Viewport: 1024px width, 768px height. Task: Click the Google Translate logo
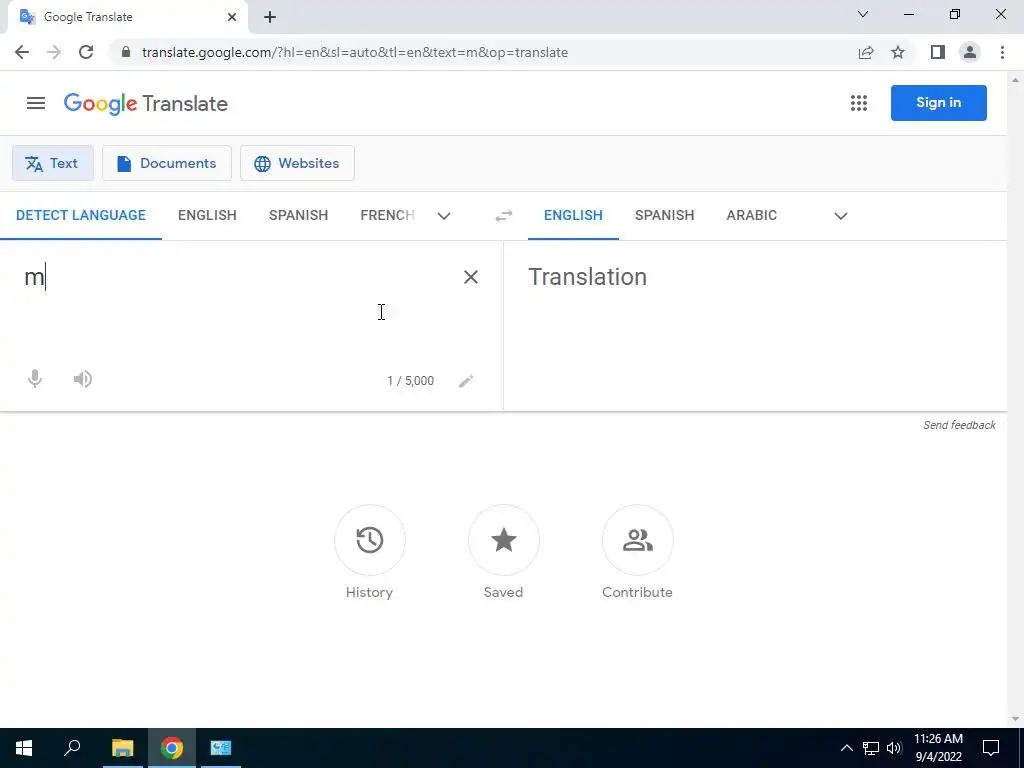(146, 103)
